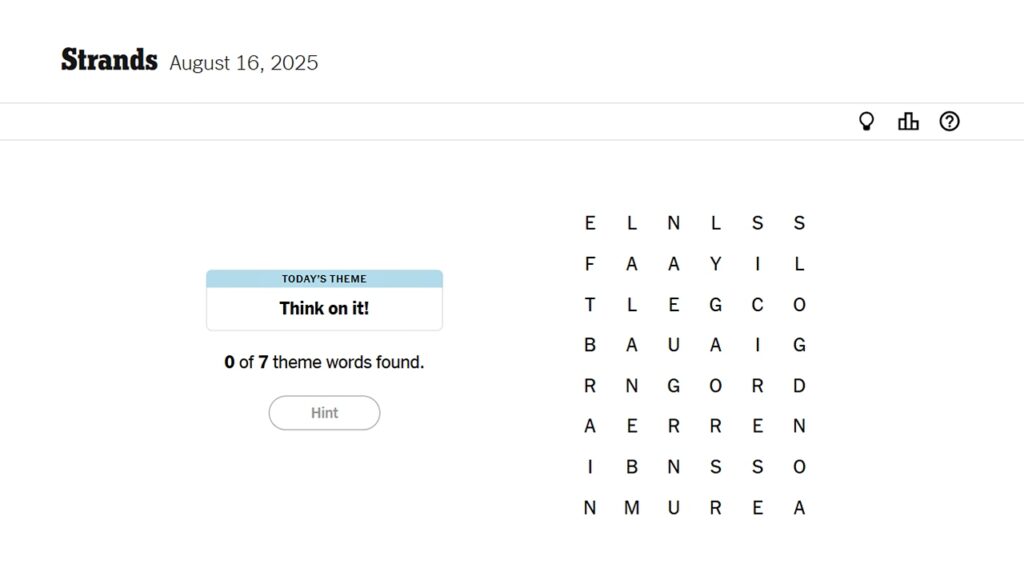Image resolution: width=1024 pixels, height=576 pixels.
Task: Click the Strands logo title
Action: pos(109,60)
